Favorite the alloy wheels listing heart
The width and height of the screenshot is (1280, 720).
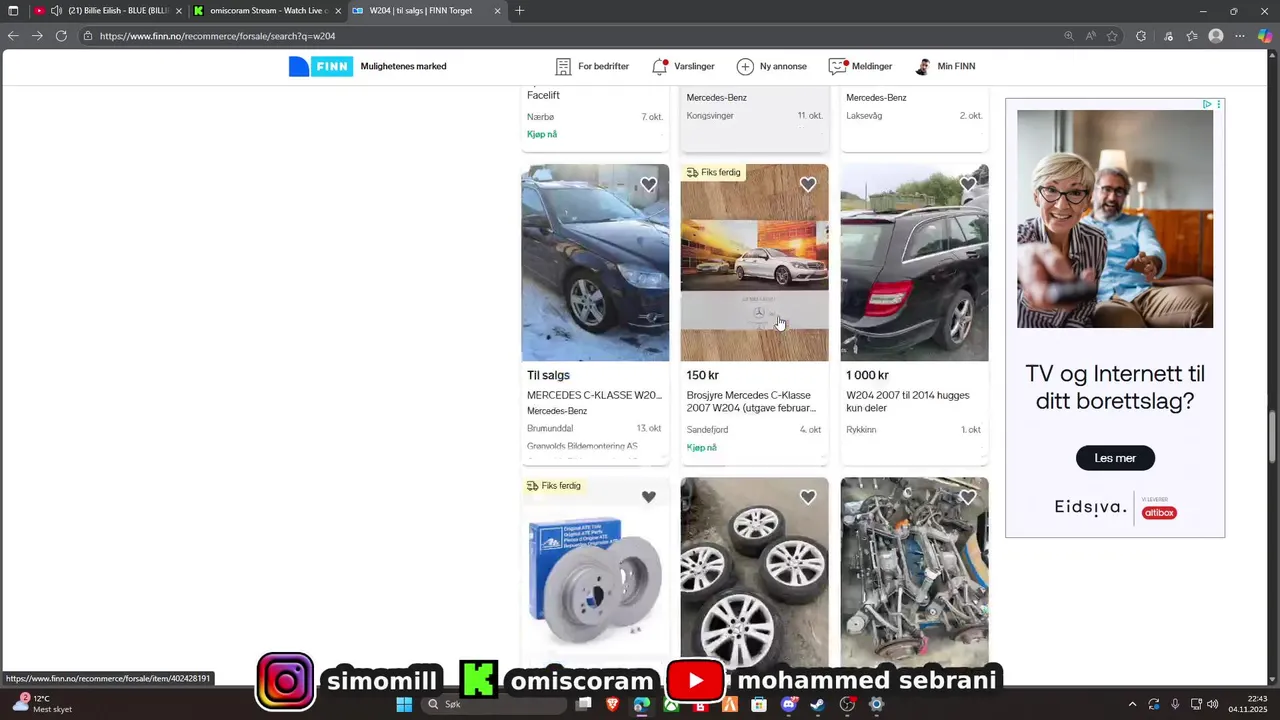pos(808,497)
